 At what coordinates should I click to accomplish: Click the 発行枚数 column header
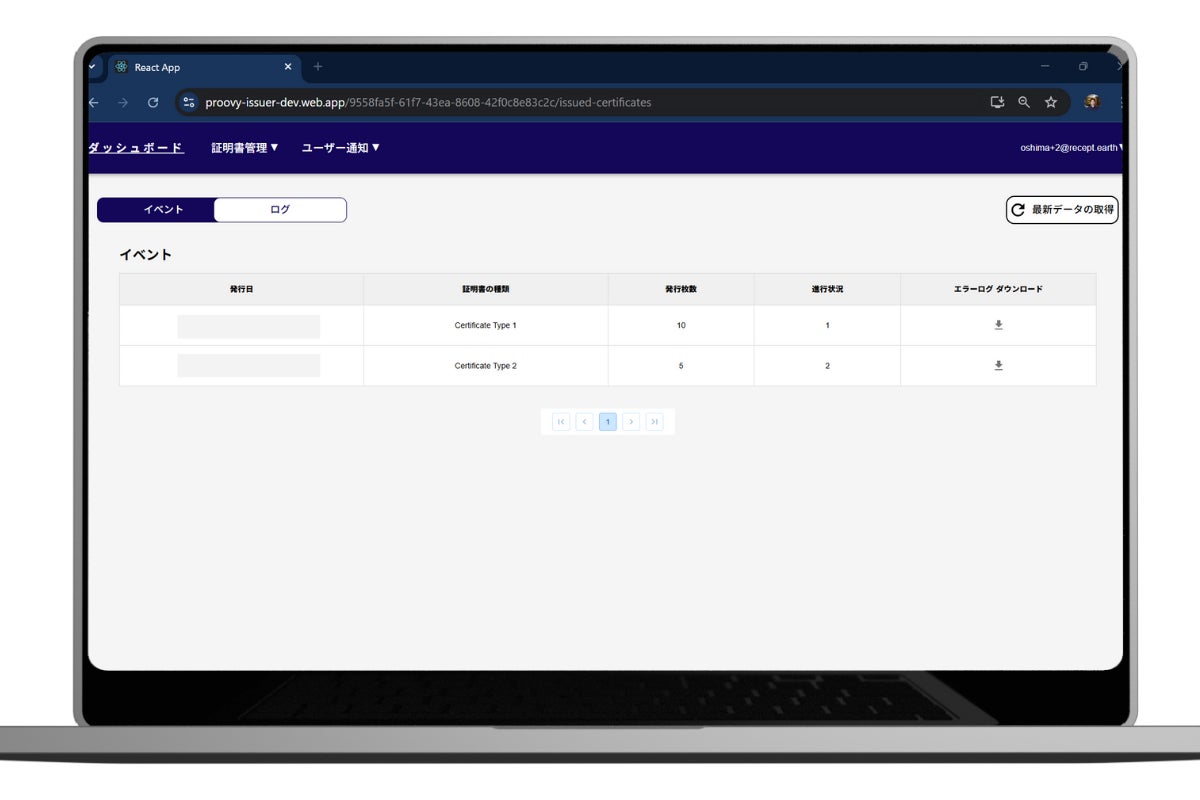(681, 289)
